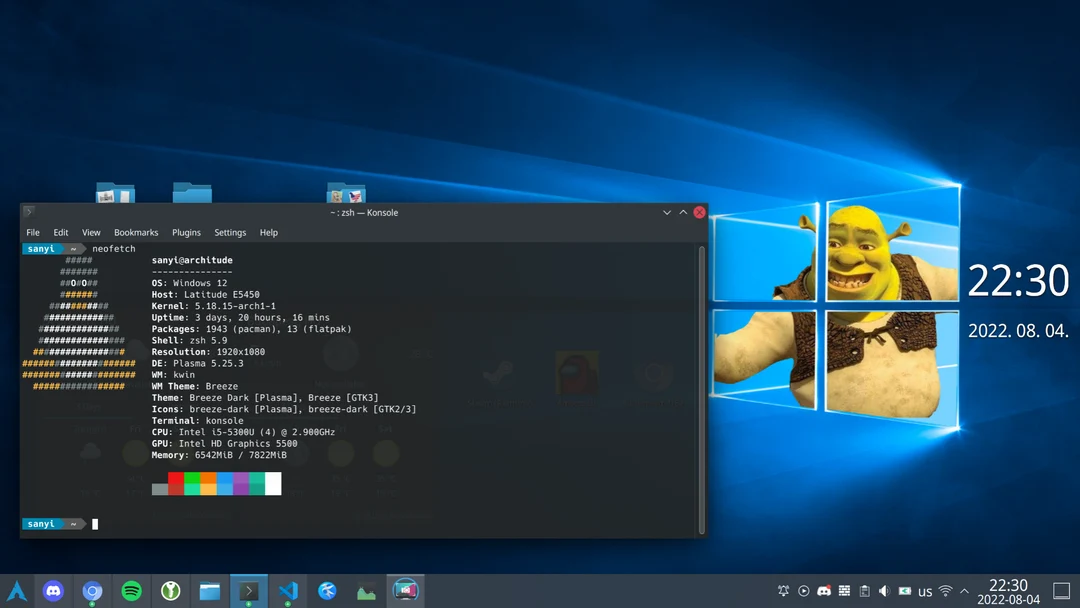Open KeePassXC from the taskbar
This screenshot has height=608, width=1080.
pyautogui.click(x=170, y=591)
